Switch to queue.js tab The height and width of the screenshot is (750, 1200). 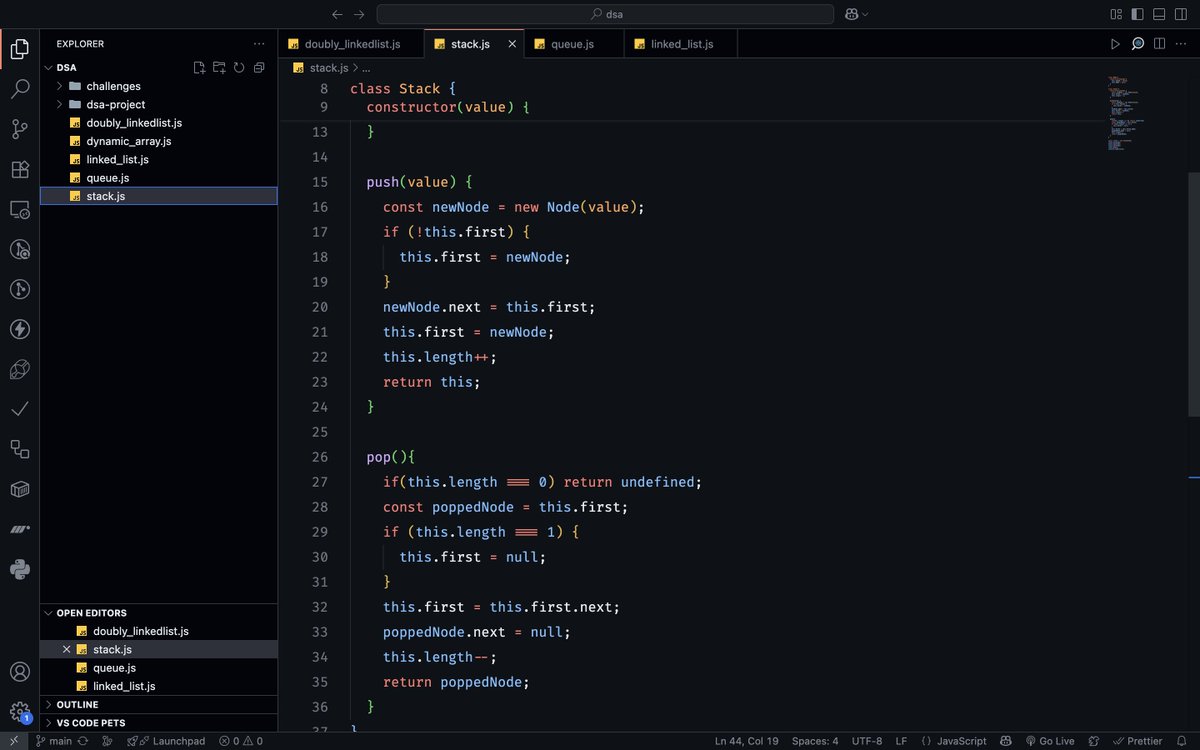572,44
